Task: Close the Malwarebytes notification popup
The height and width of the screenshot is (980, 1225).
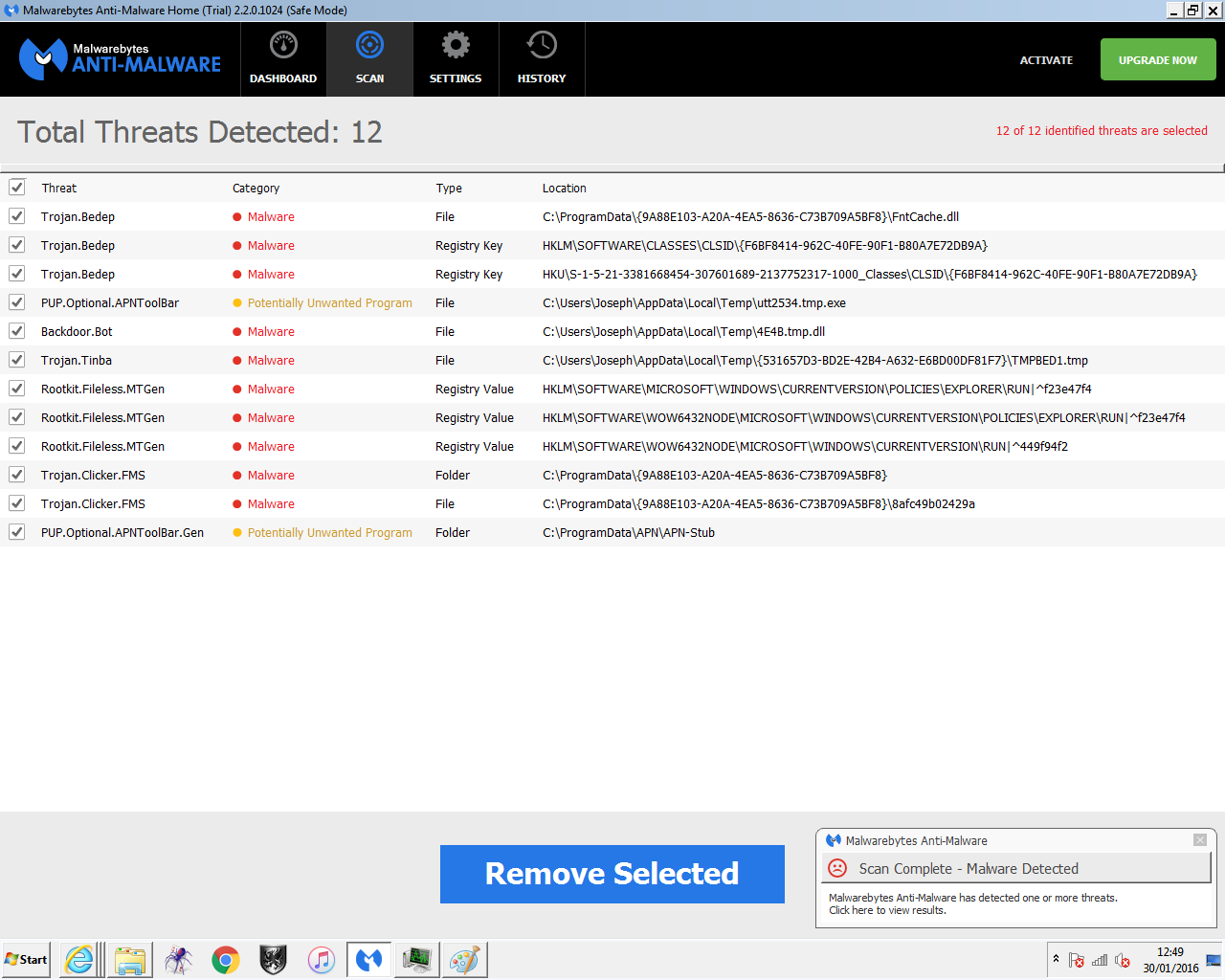Action: [1200, 840]
